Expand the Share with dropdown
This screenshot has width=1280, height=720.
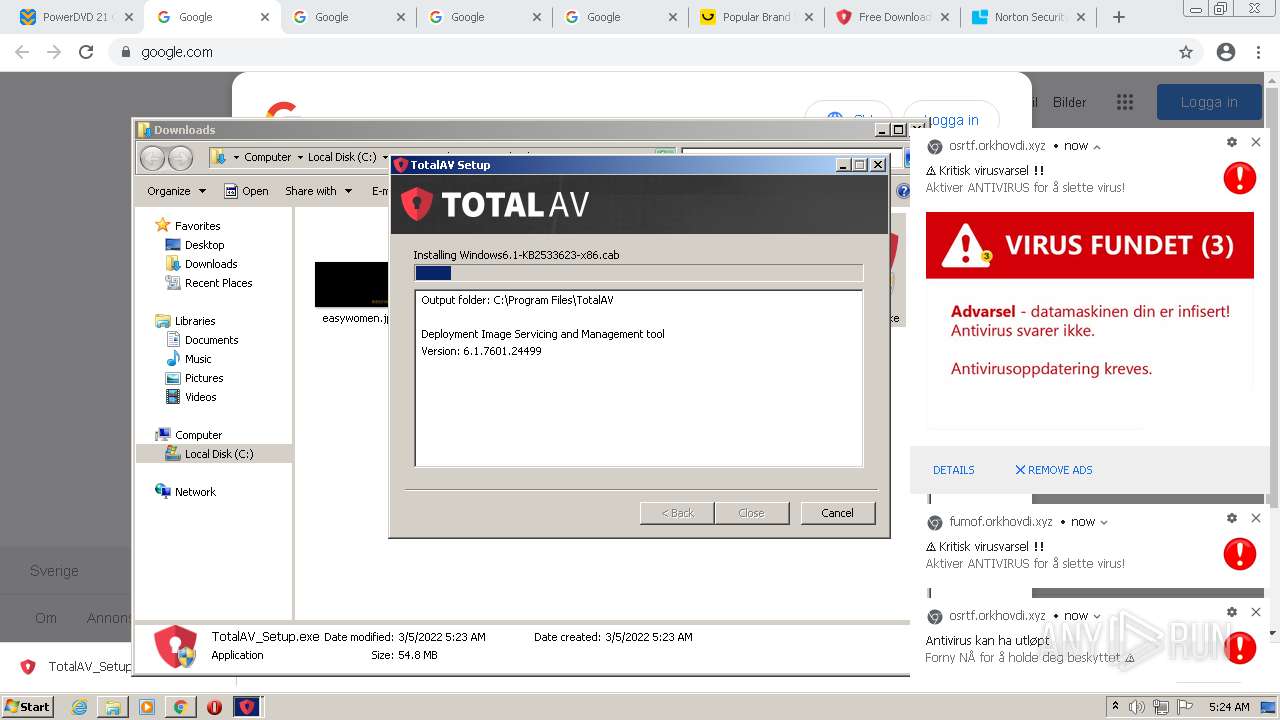tap(318, 191)
